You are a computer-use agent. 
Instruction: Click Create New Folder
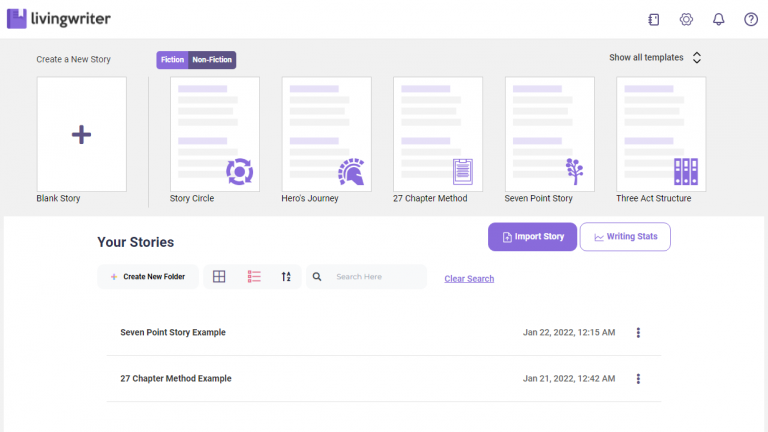click(x=148, y=277)
